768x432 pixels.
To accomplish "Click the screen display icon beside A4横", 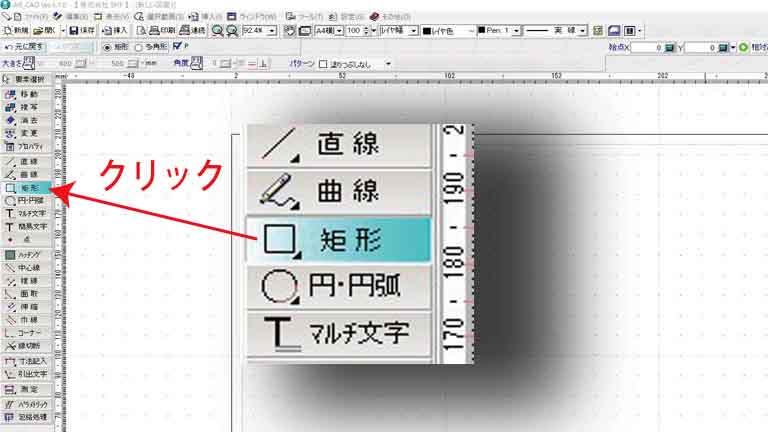I will 305,31.
